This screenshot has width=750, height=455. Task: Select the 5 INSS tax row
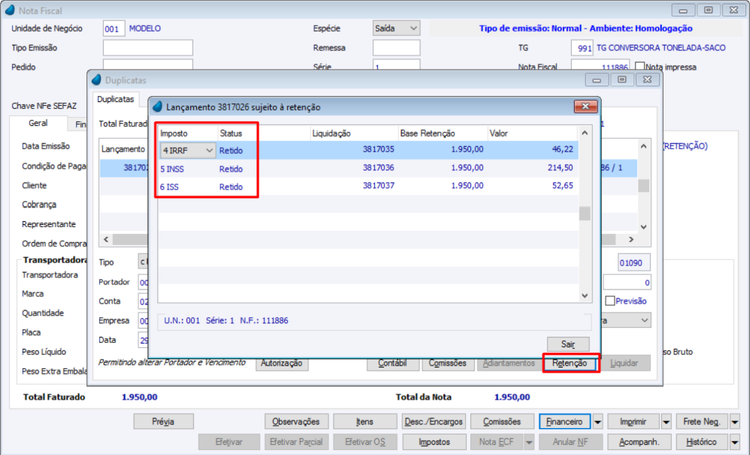point(367,168)
